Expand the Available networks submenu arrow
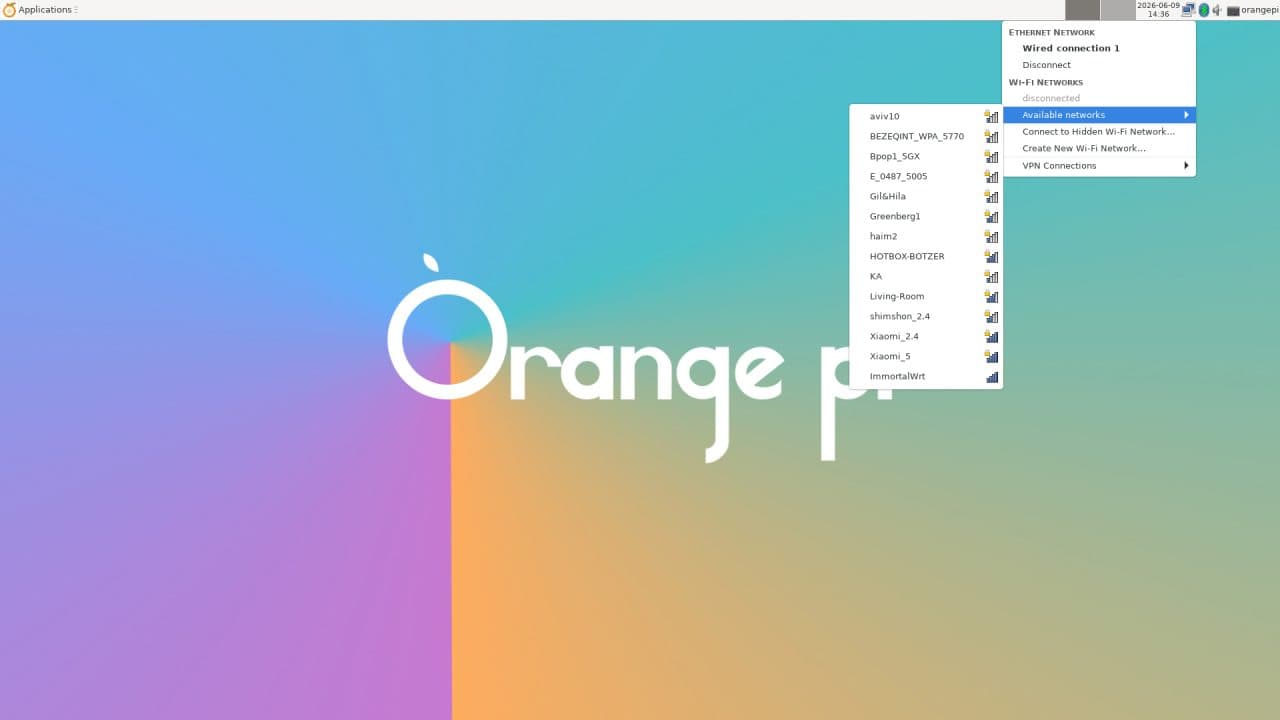The image size is (1280, 720). click(x=1186, y=115)
